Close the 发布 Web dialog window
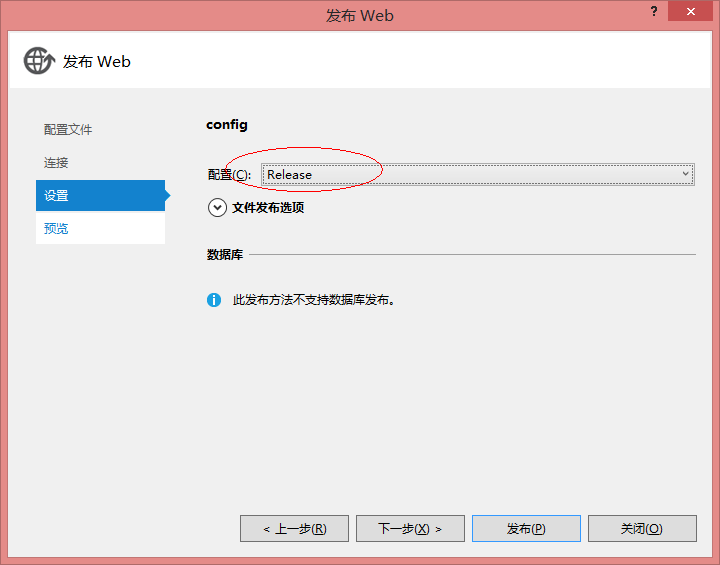Screen dimensions: 720x565 click(x=690, y=11)
